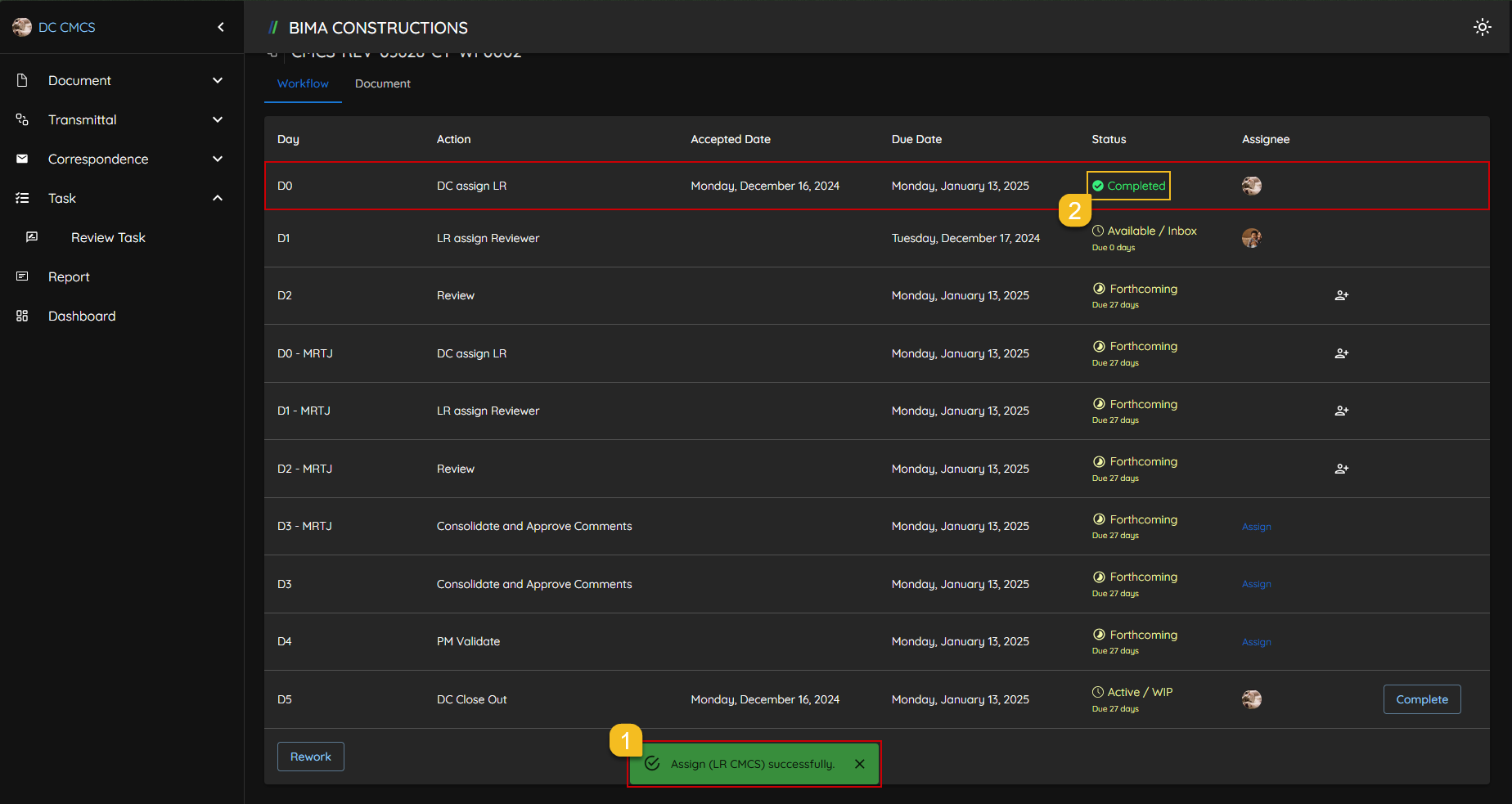Click the add-assignee icon in the D1 - MRTJ row
1512x804 pixels.
(x=1341, y=411)
